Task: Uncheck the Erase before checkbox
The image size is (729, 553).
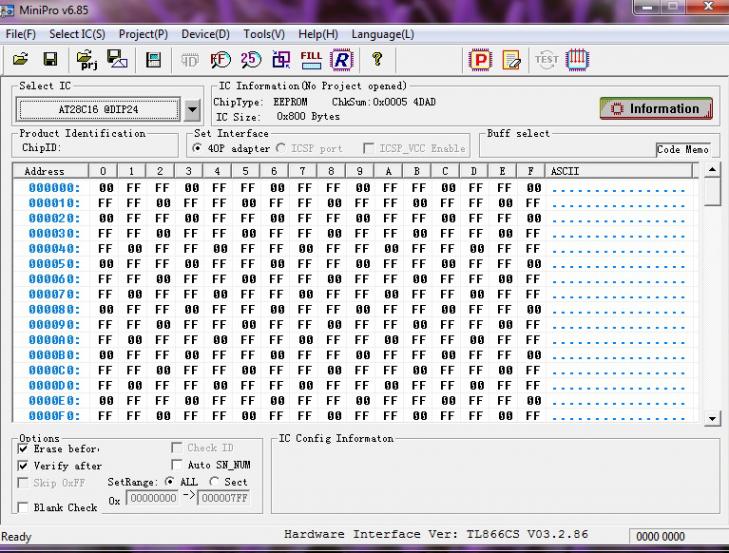Action: click(x=23, y=449)
